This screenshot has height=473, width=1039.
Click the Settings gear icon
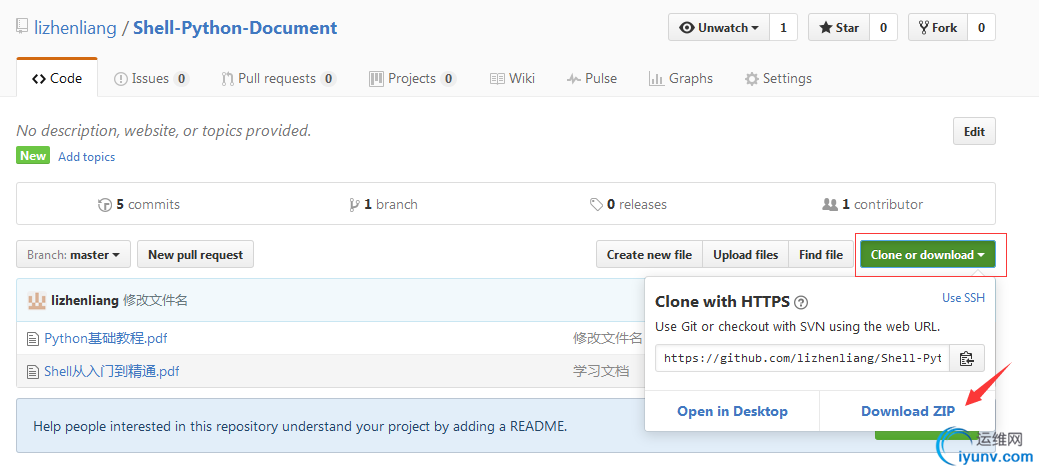tap(751, 79)
